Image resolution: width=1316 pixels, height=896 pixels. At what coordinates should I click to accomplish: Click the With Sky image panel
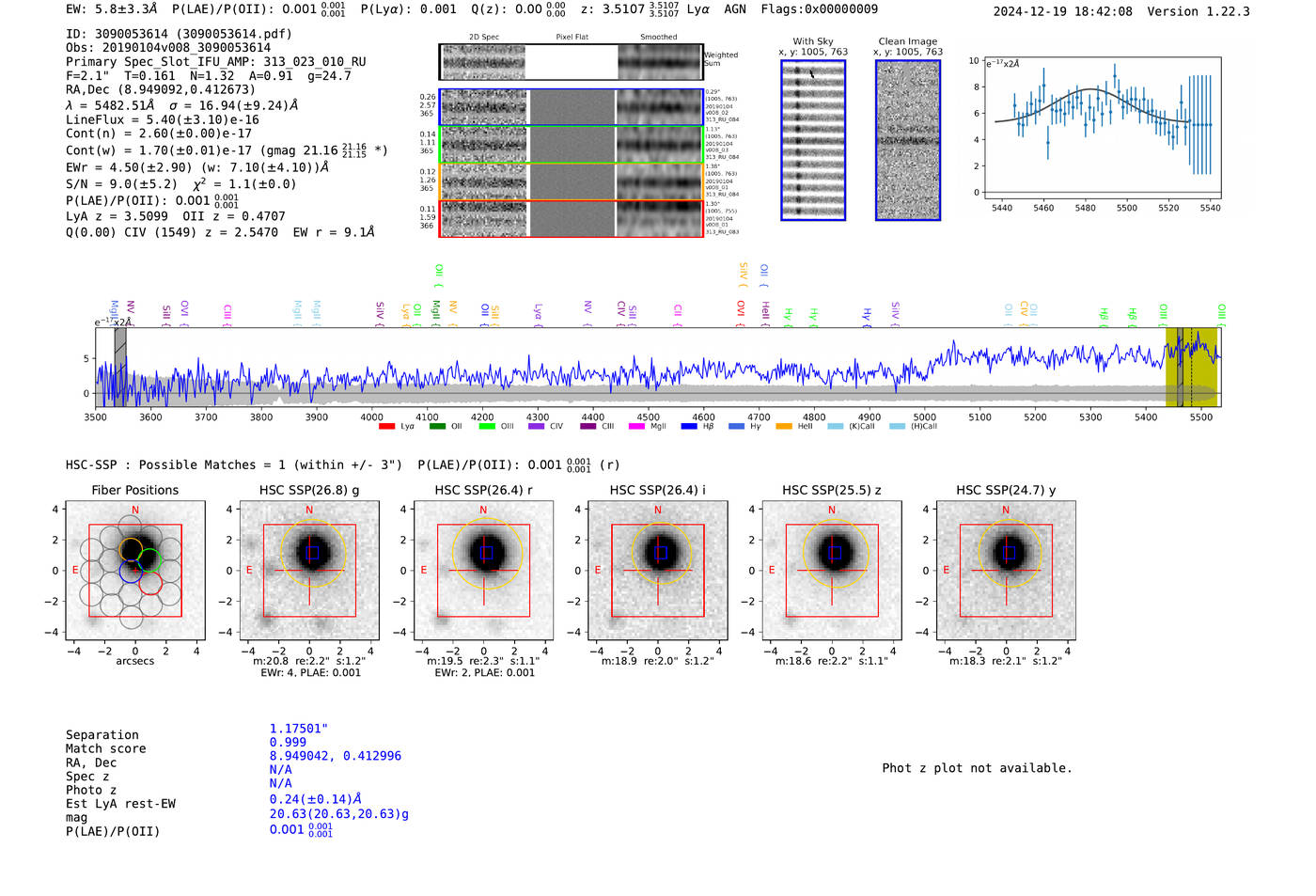813,140
